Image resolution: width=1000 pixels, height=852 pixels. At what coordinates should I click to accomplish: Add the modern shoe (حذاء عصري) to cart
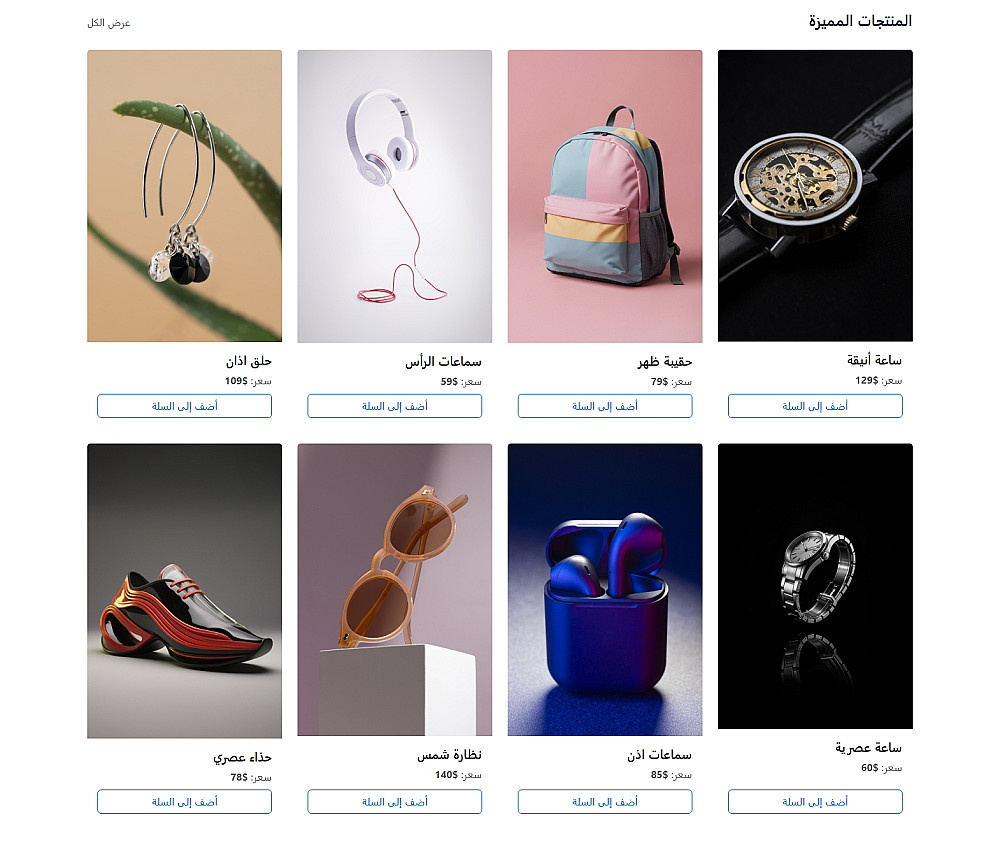184,802
